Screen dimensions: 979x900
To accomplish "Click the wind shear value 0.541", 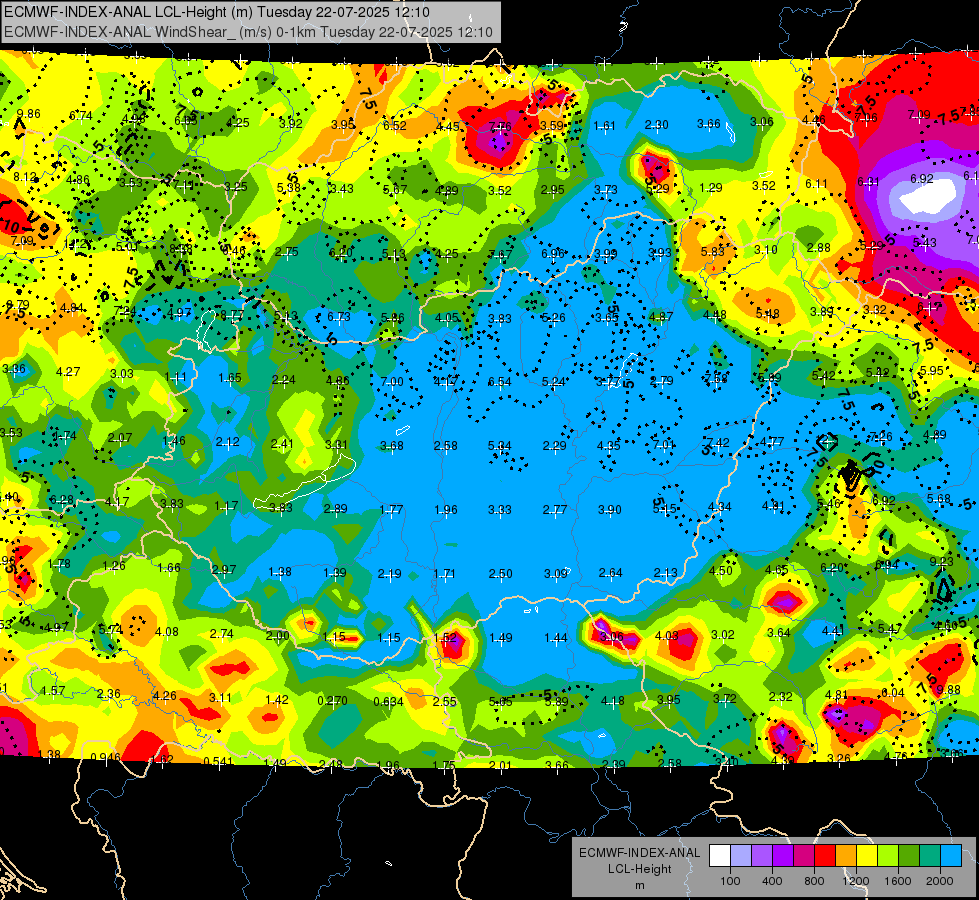I will coord(218,761).
